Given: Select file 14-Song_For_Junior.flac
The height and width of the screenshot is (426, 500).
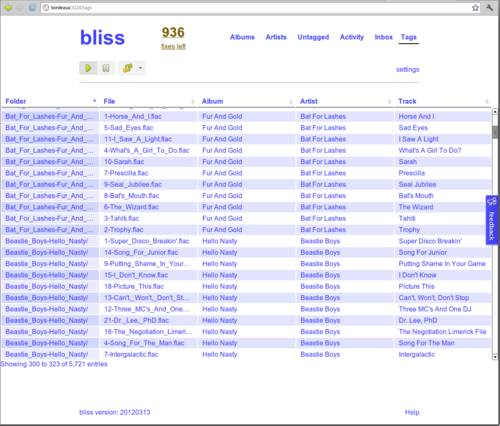Looking at the screenshot, I should click(149, 252).
